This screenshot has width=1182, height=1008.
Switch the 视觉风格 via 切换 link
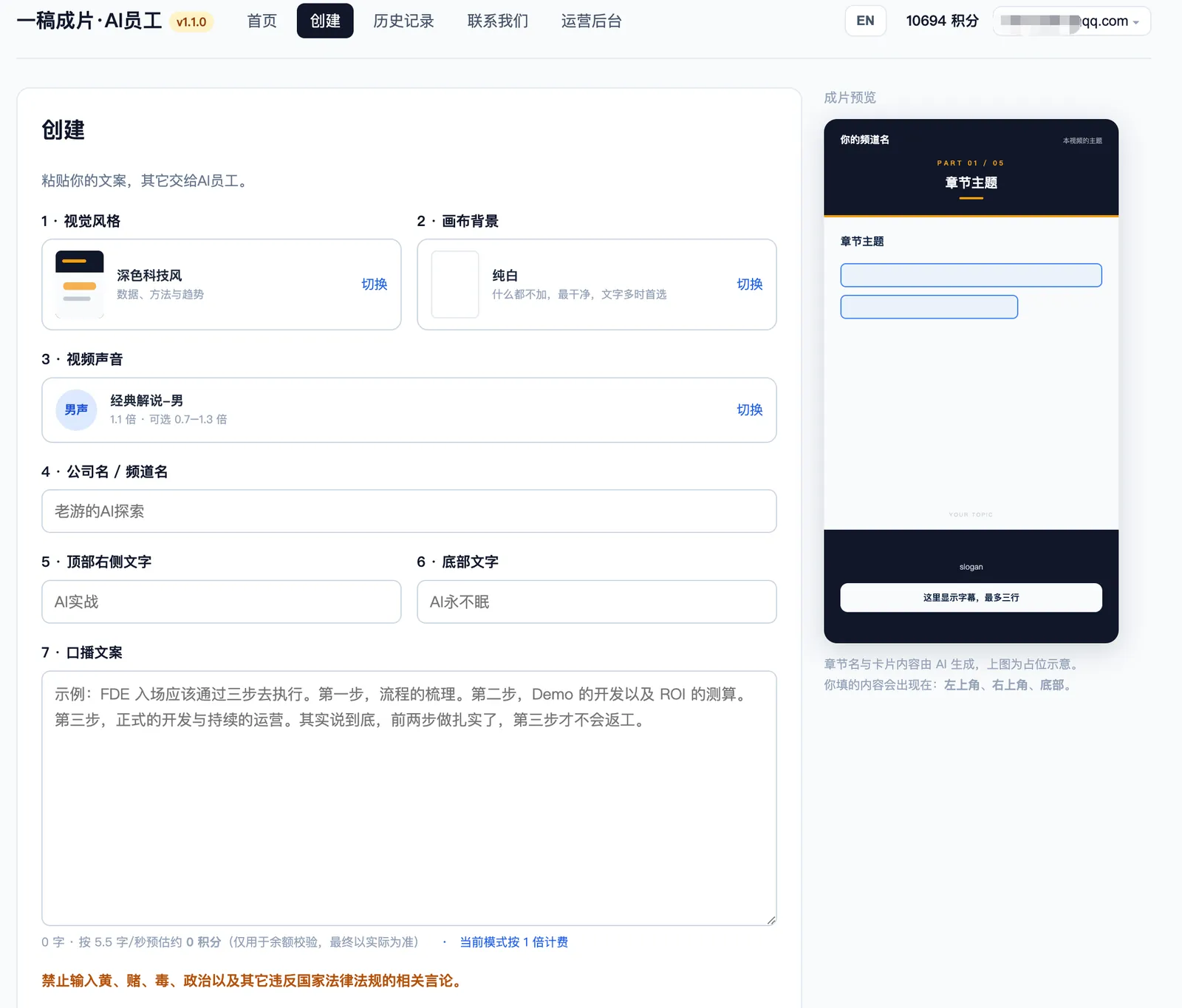374,285
